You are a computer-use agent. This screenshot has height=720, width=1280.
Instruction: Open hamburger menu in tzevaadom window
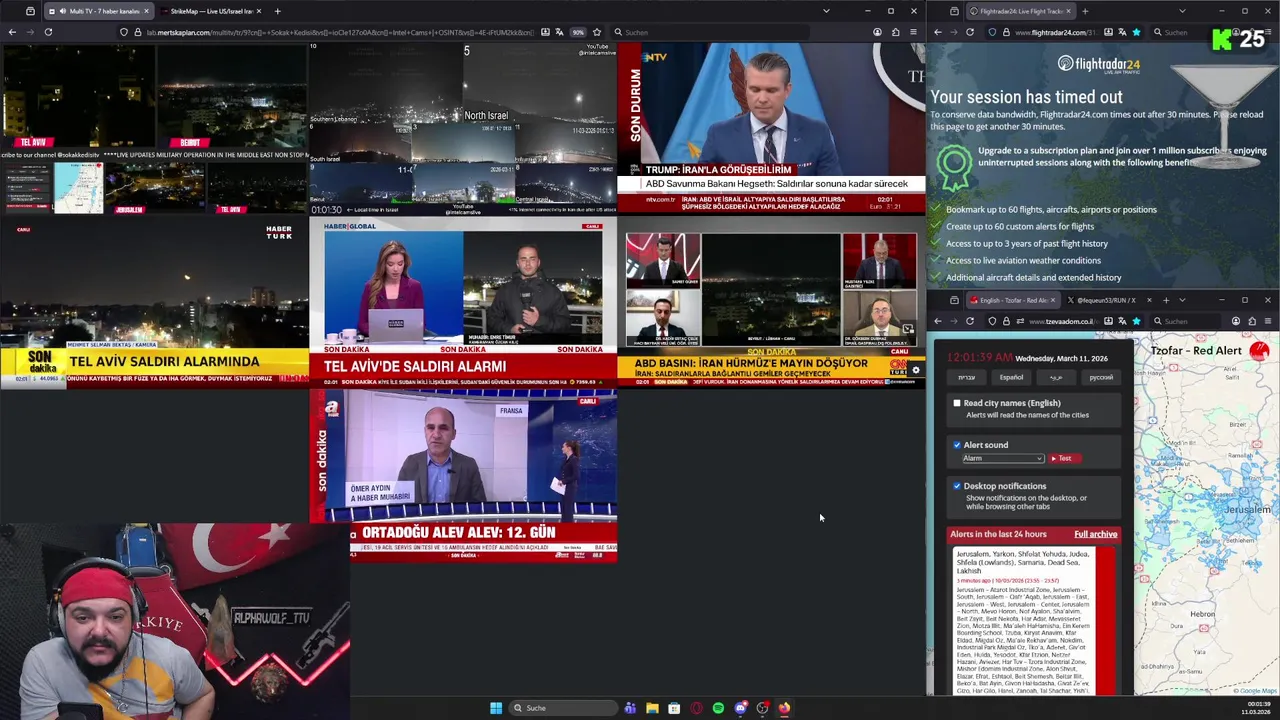1268,321
